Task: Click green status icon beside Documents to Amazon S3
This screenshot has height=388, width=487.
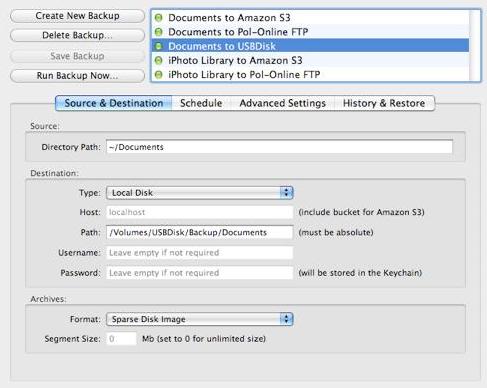Action: point(159,18)
